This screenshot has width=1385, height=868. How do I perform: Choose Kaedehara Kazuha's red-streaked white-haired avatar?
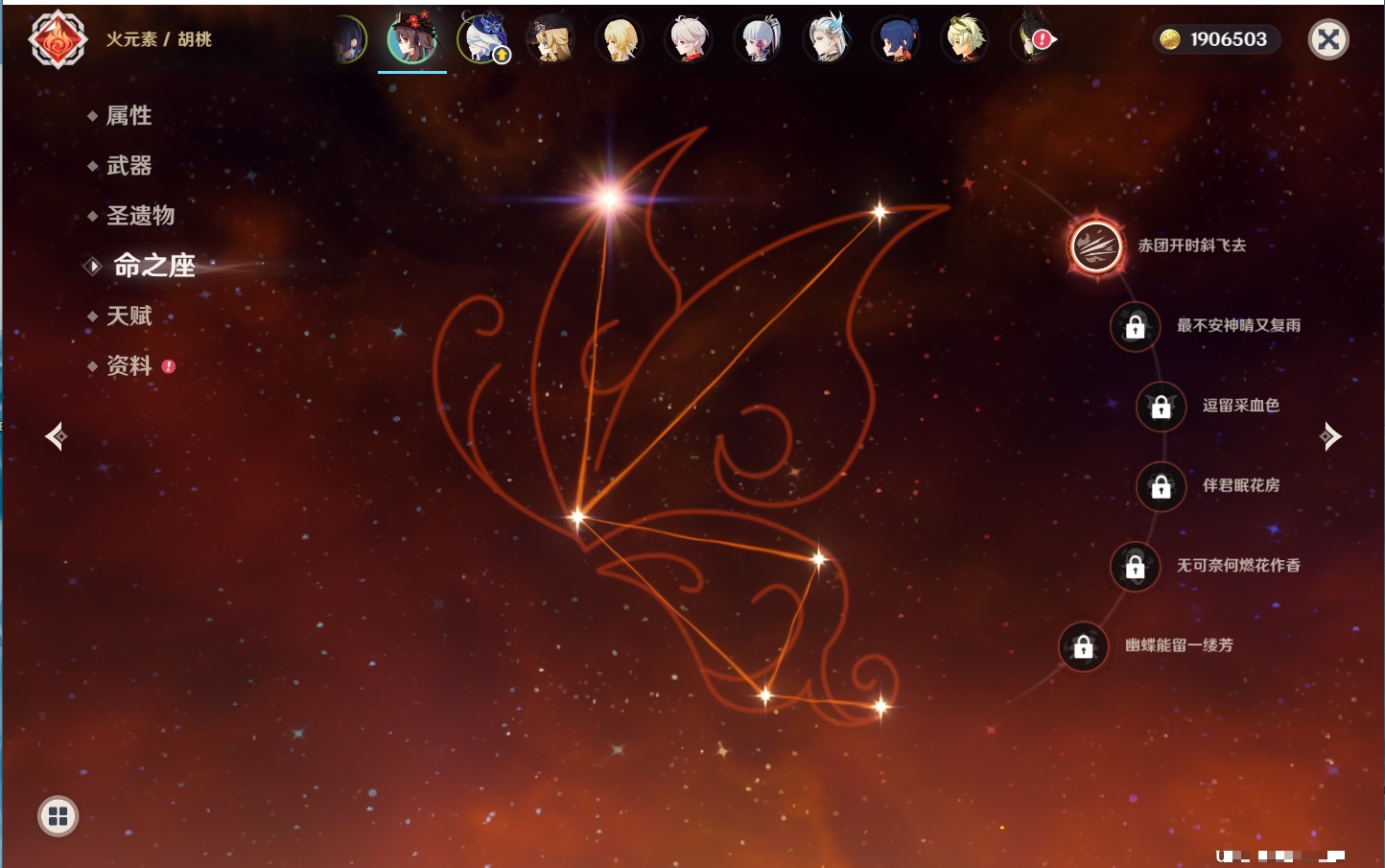coord(689,39)
